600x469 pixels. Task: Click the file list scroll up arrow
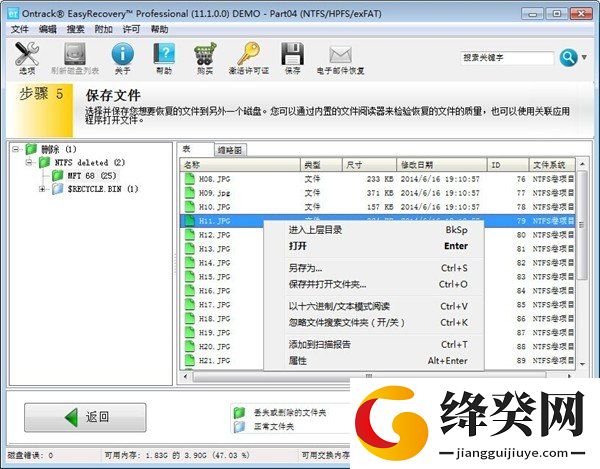pyautogui.click(x=582, y=164)
